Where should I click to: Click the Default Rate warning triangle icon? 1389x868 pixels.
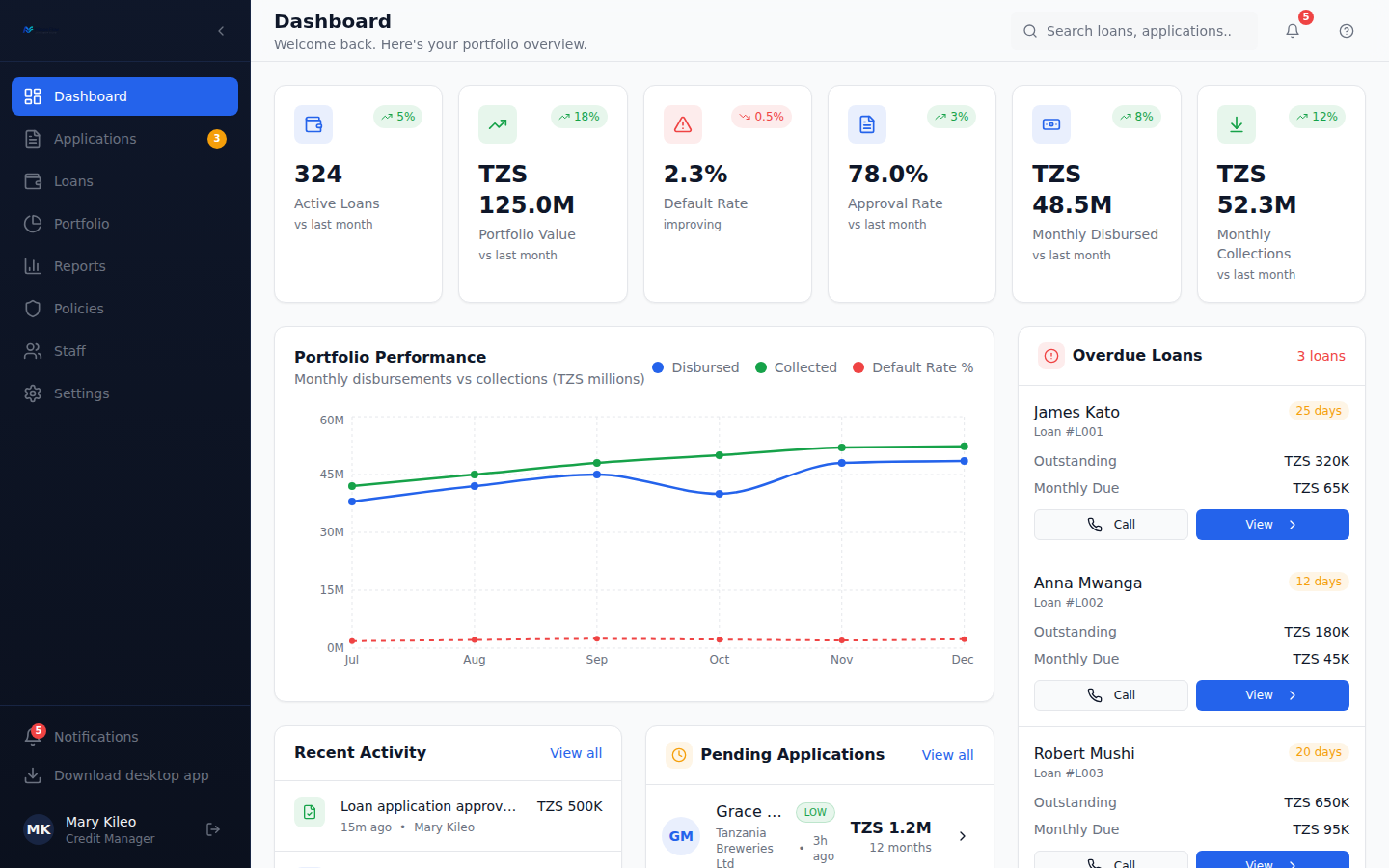click(683, 124)
